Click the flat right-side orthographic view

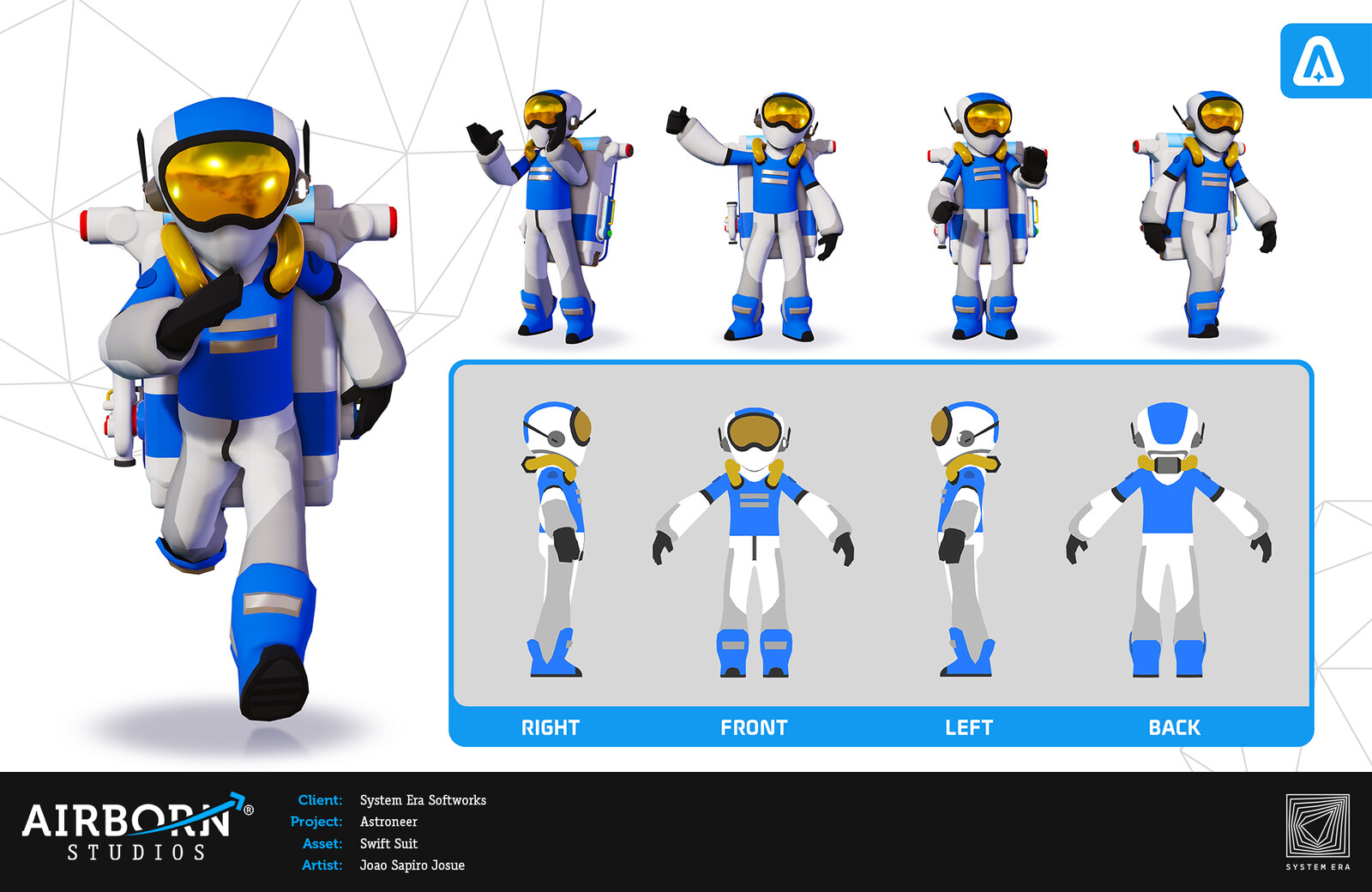pyautogui.click(x=556, y=539)
